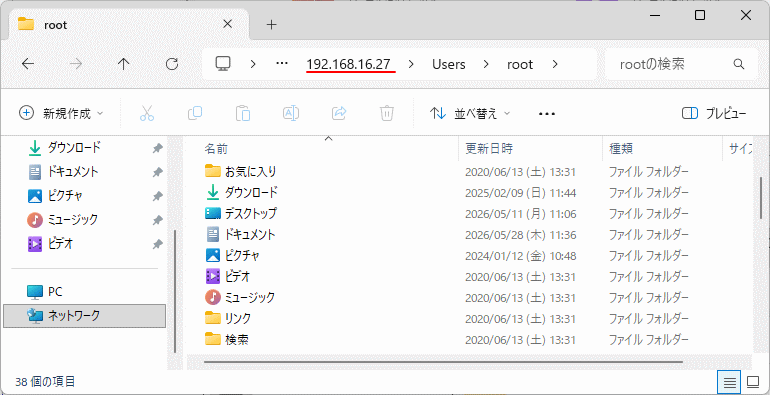Go forward with the right arrow

pyautogui.click(x=76, y=64)
